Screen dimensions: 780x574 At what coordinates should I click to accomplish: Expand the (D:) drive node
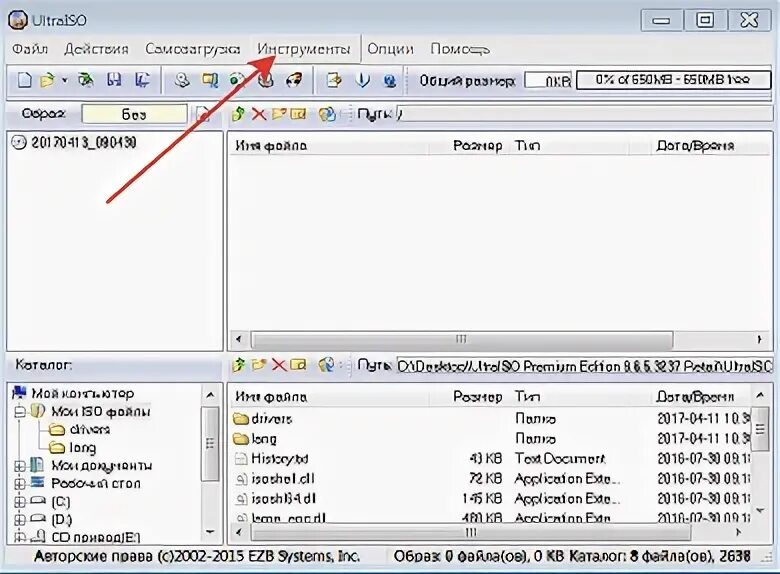coord(20,520)
